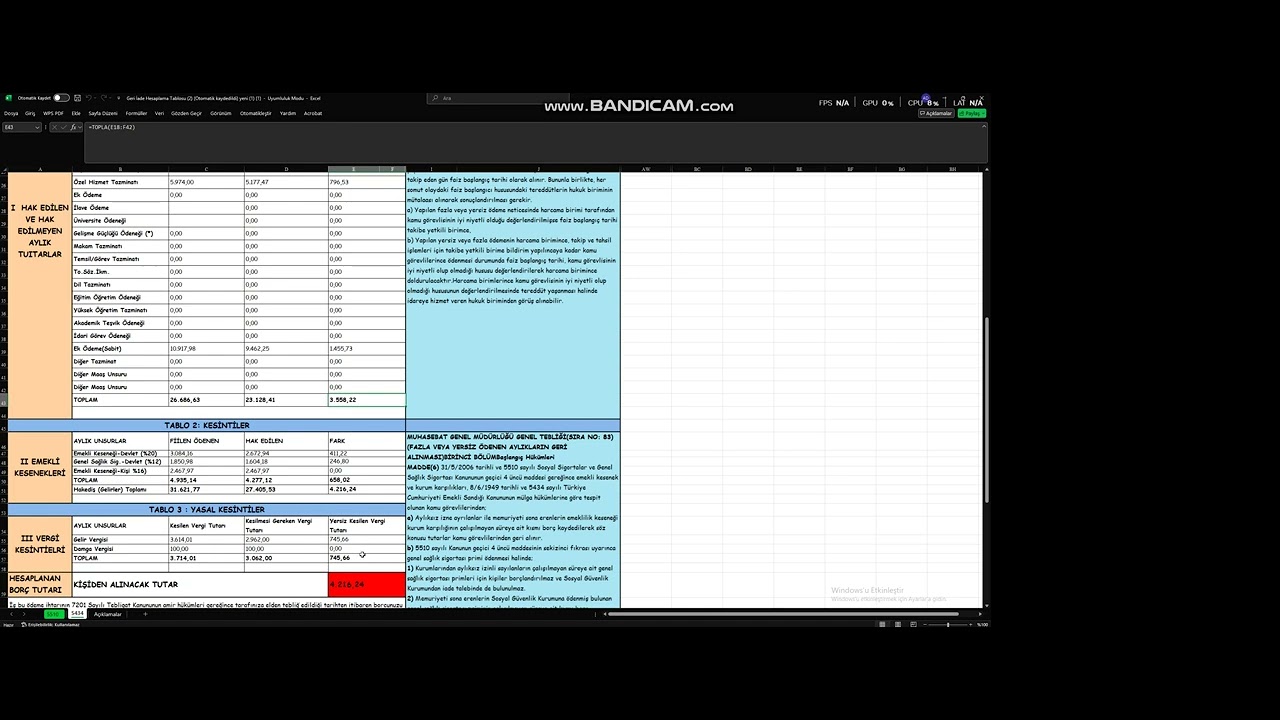Open the Ekle ribbon tab

coord(76,113)
